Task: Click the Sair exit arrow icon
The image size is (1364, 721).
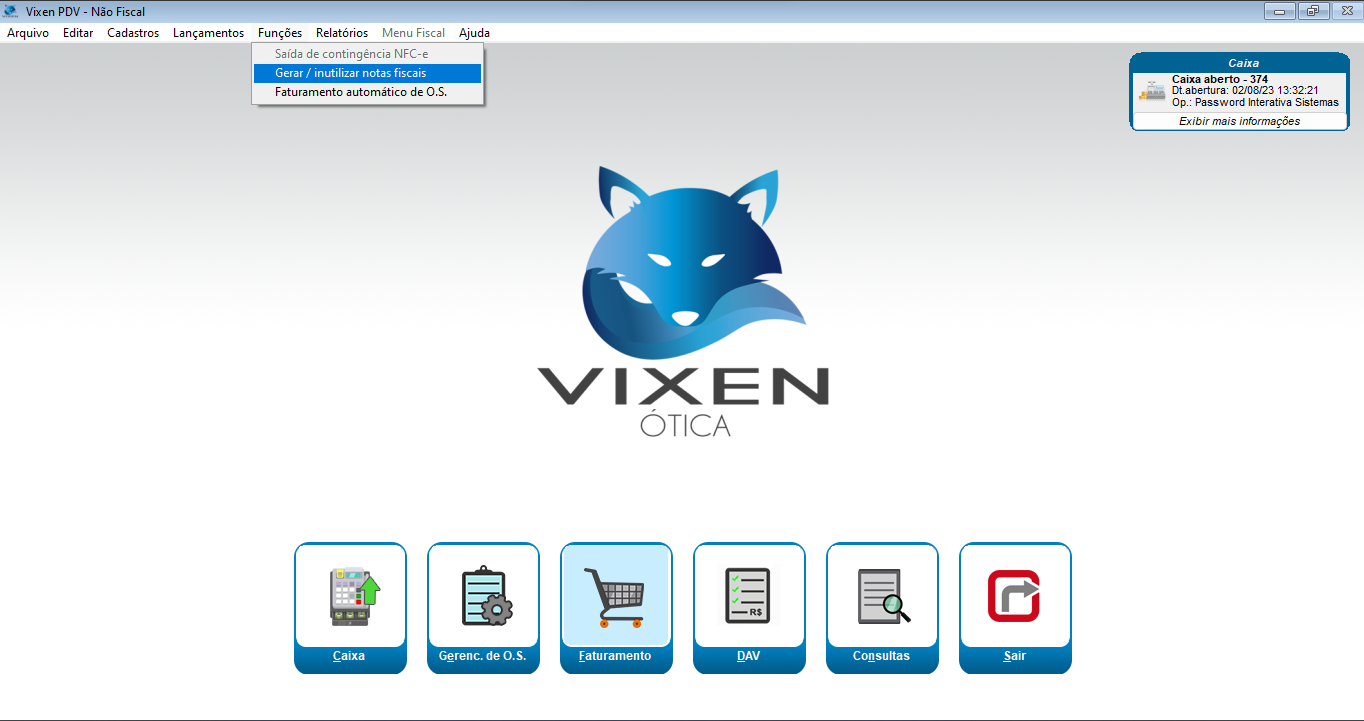Action: click(1015, 596)
